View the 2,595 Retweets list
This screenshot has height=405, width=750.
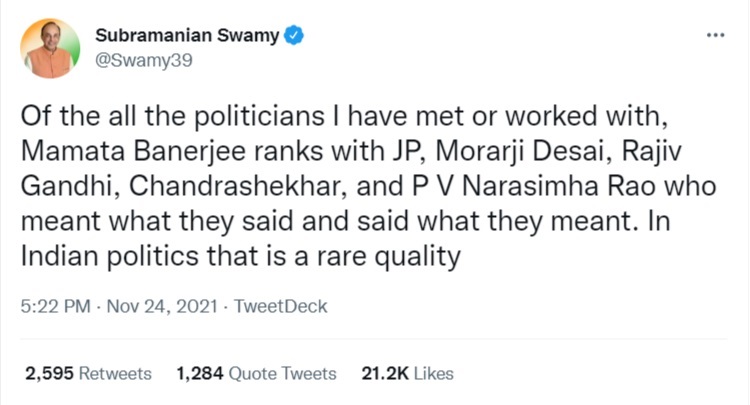pos(87,373)
